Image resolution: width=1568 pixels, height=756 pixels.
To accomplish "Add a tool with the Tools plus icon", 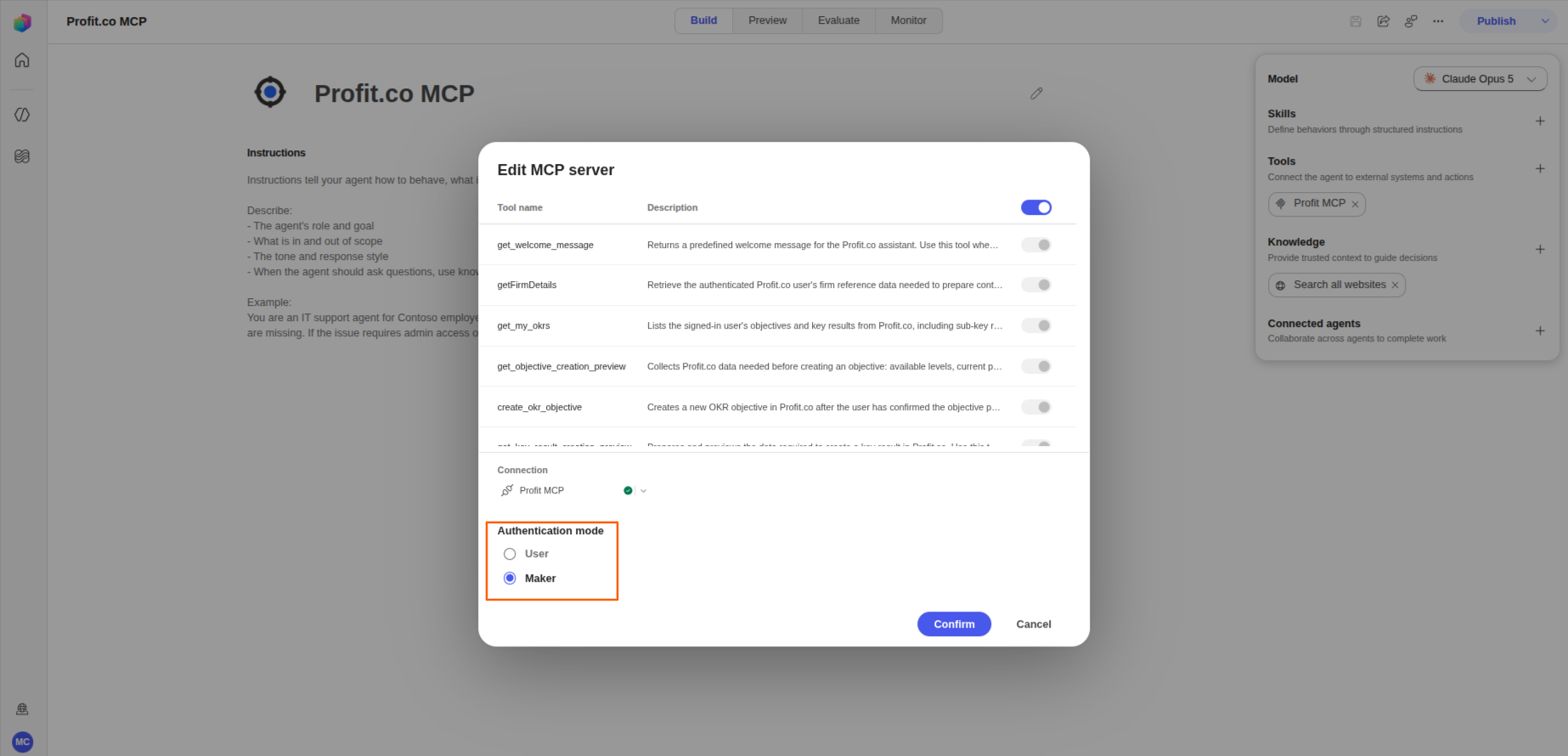I will tap(1540, 169).
